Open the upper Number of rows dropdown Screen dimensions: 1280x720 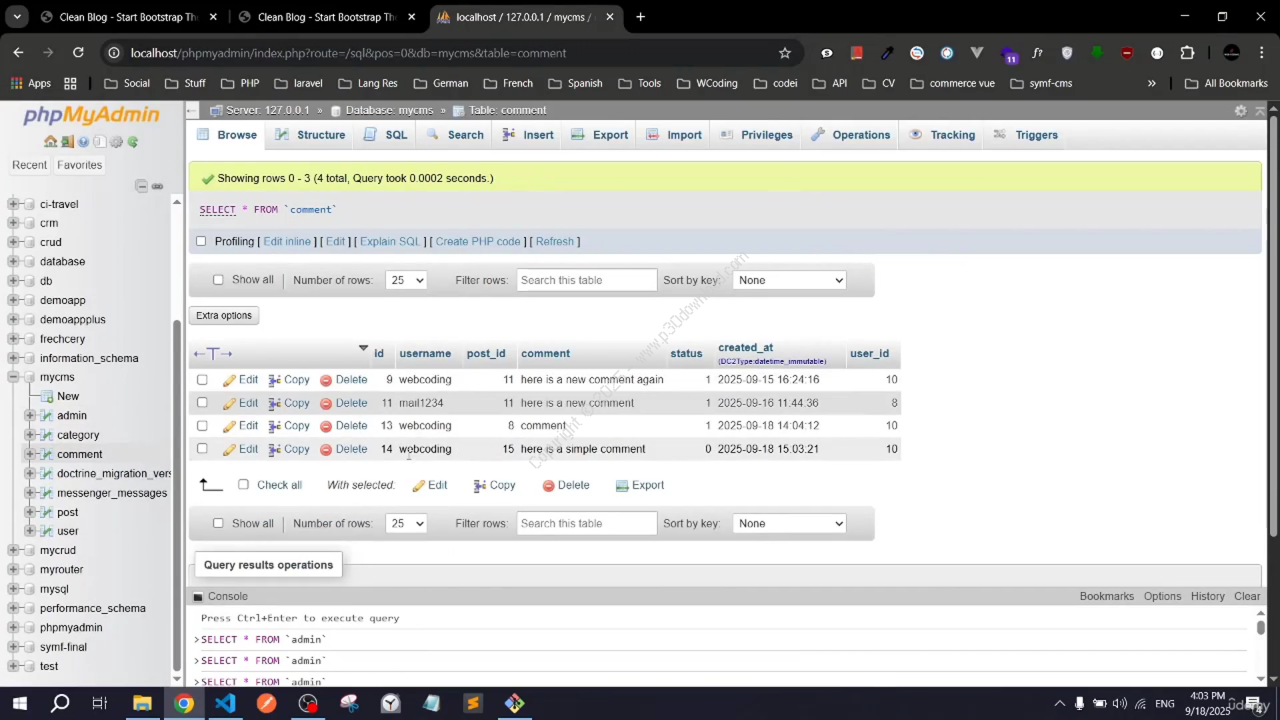tap(406, 280)
